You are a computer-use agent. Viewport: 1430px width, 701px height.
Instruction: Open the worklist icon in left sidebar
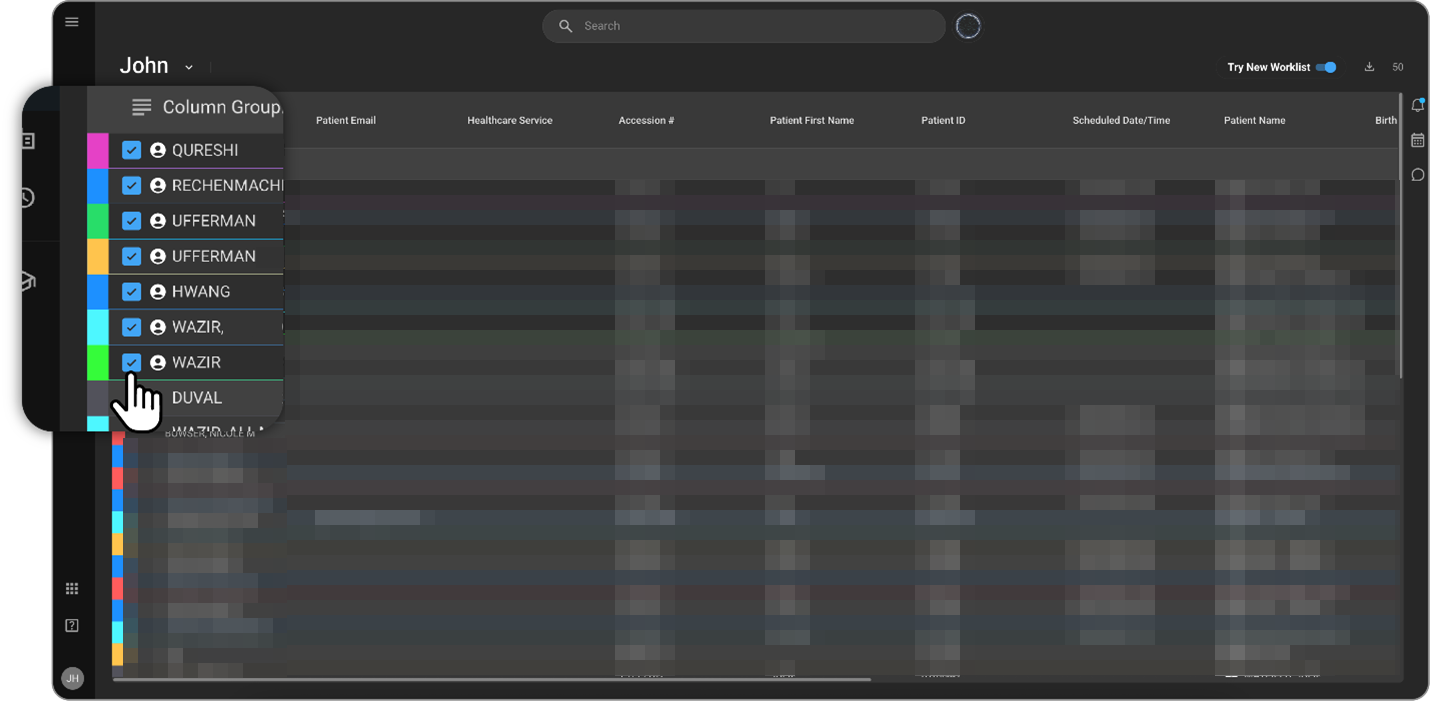pyautogui.click(x=27, y=139)
